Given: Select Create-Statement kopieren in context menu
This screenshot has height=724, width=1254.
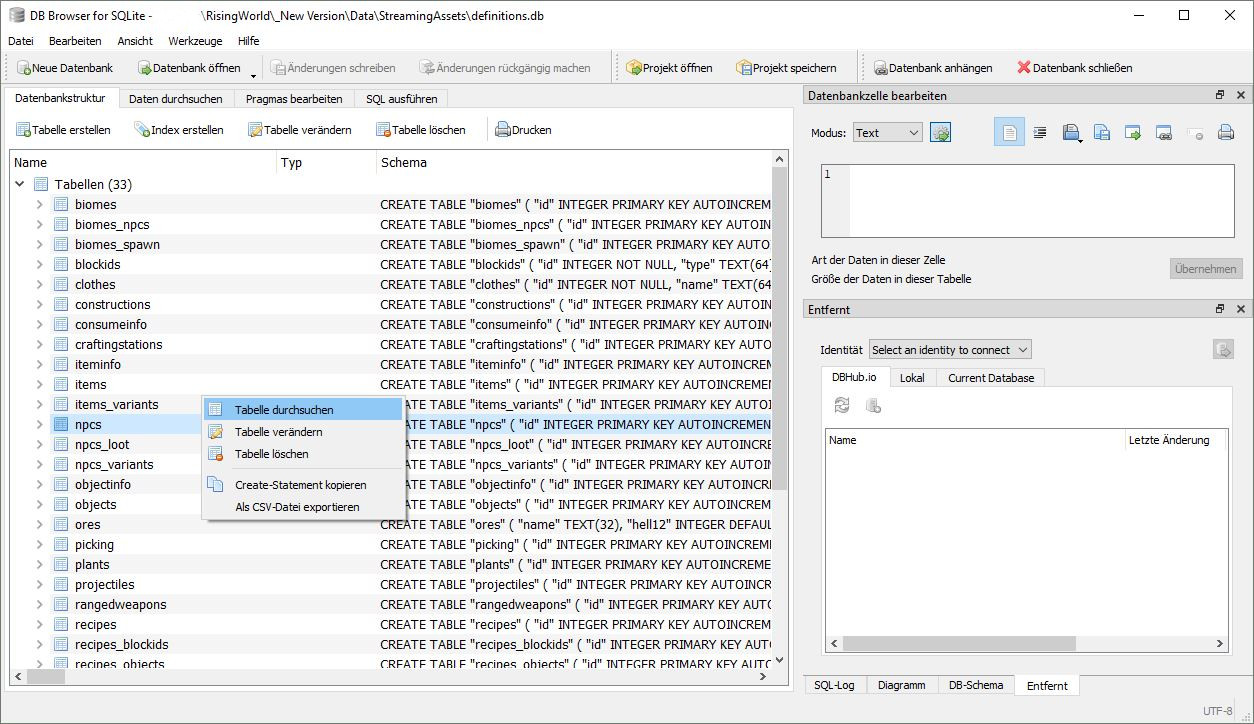Looking at the screenshot, I should 303,484.
